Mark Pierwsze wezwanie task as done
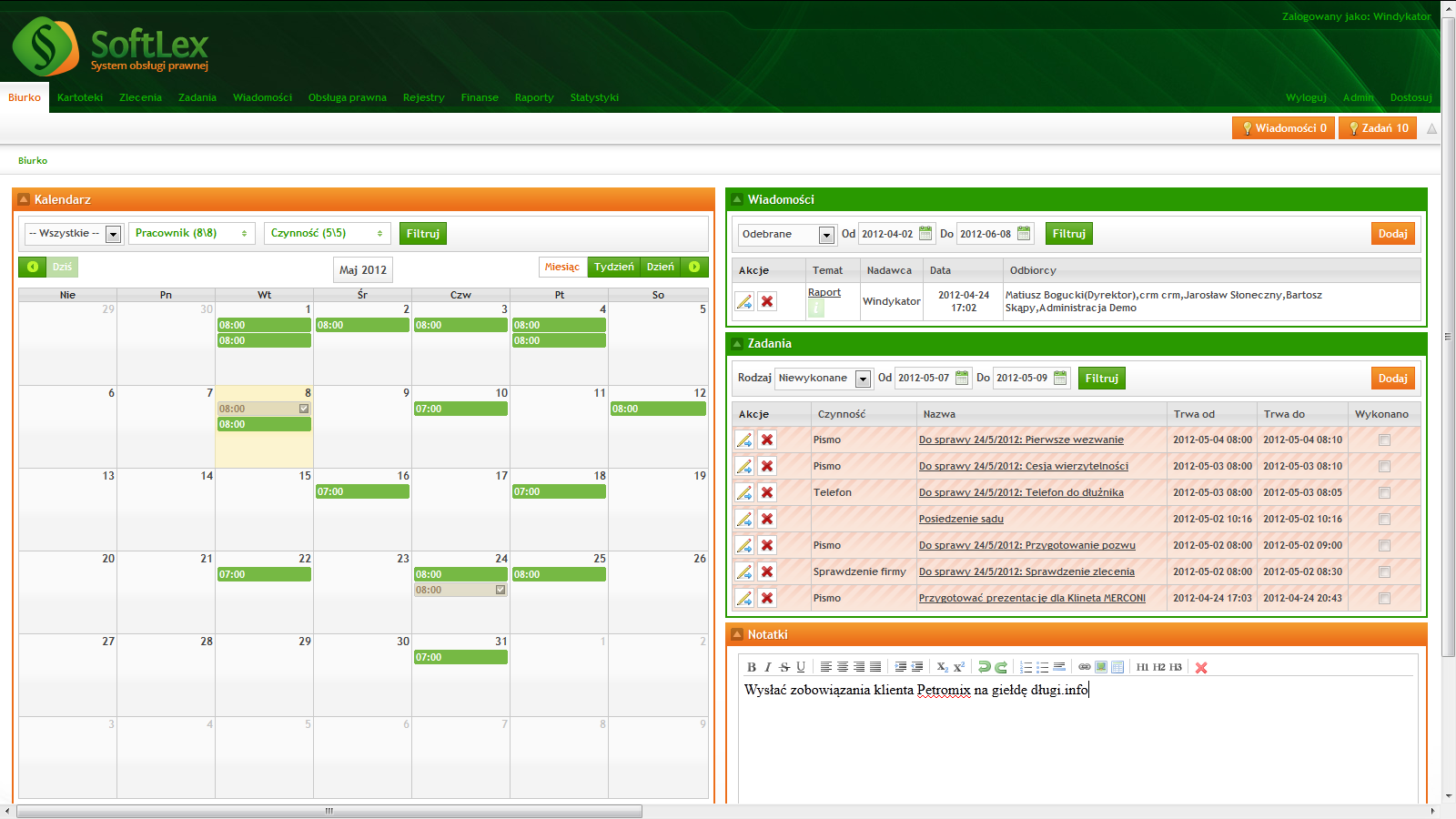Viewport: 1456px width, 819px height. [x=1384, y=440]
